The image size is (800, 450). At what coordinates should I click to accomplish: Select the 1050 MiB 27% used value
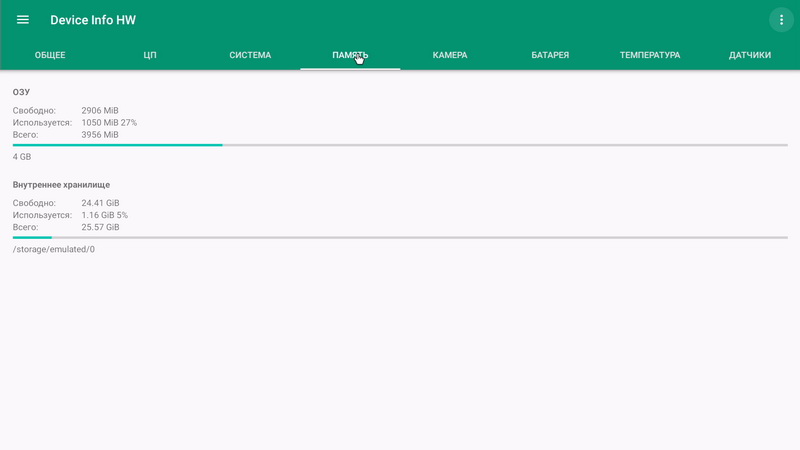(109, 123)
